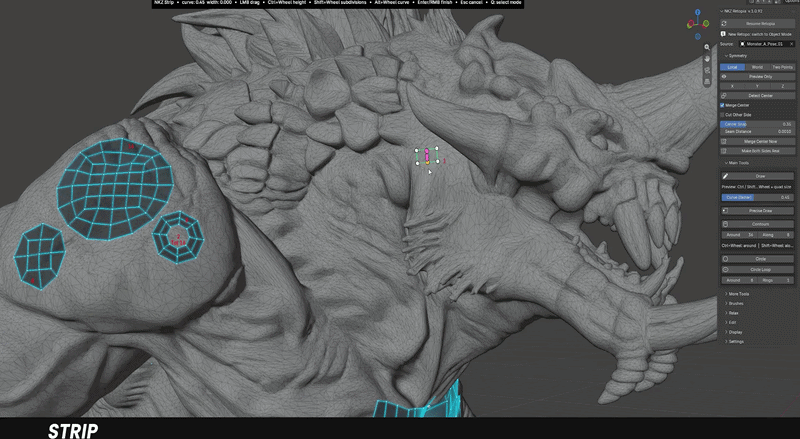Expand the Display section

click(734, 332)
